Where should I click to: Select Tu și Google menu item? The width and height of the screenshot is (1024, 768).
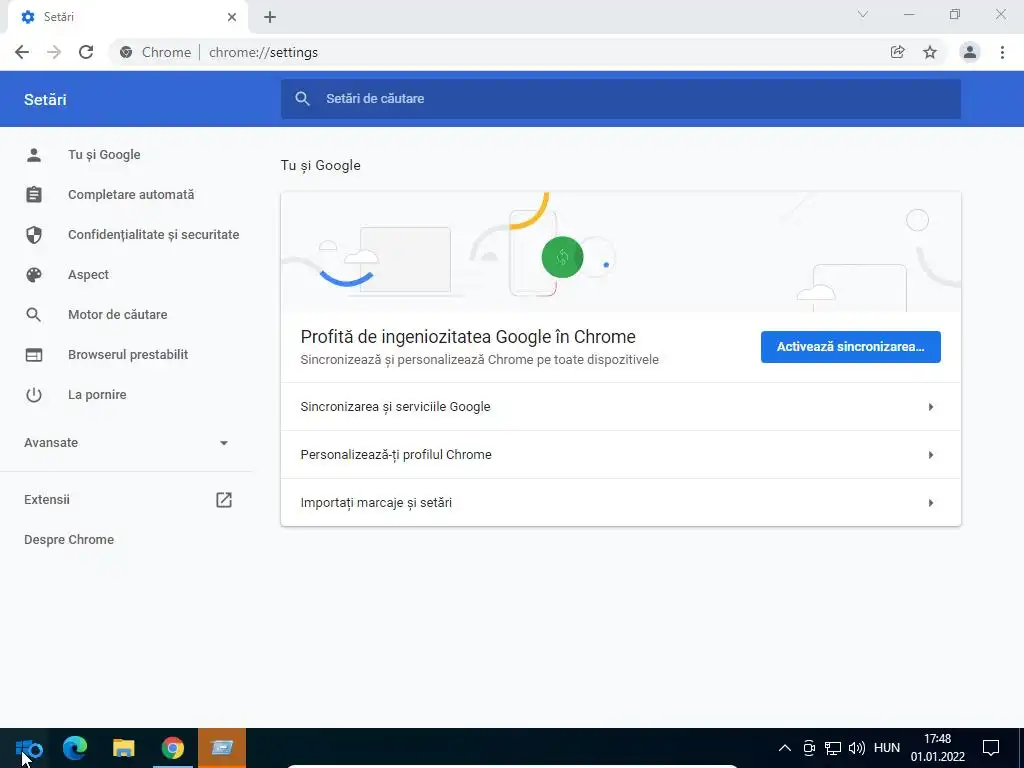104,155
